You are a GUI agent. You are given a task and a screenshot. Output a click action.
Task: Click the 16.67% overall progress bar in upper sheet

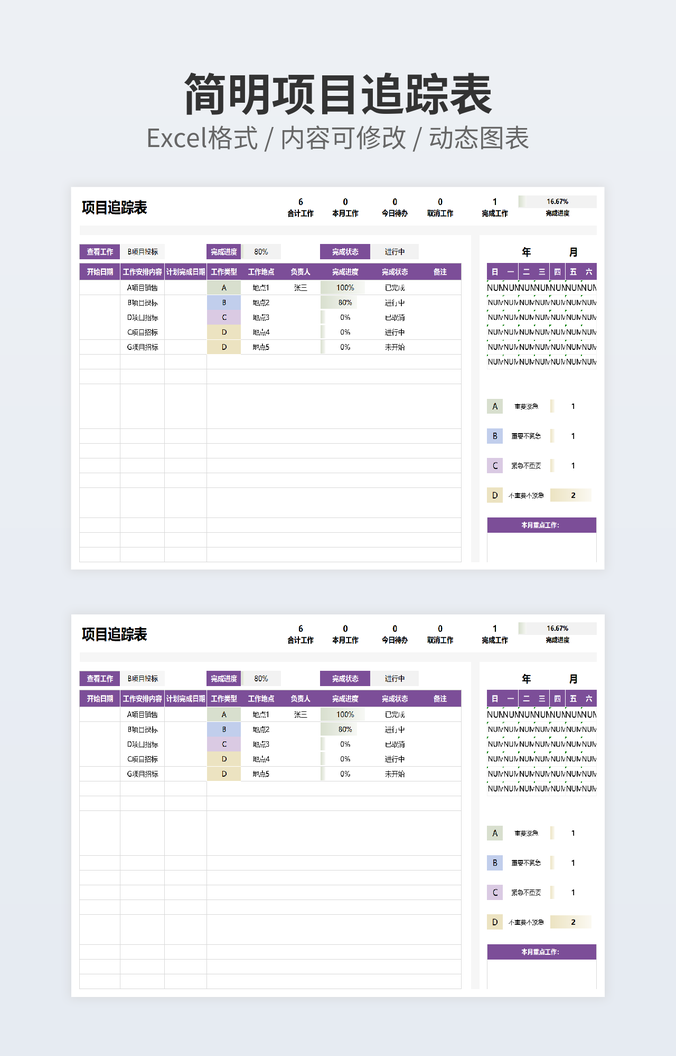click(557, 201)
